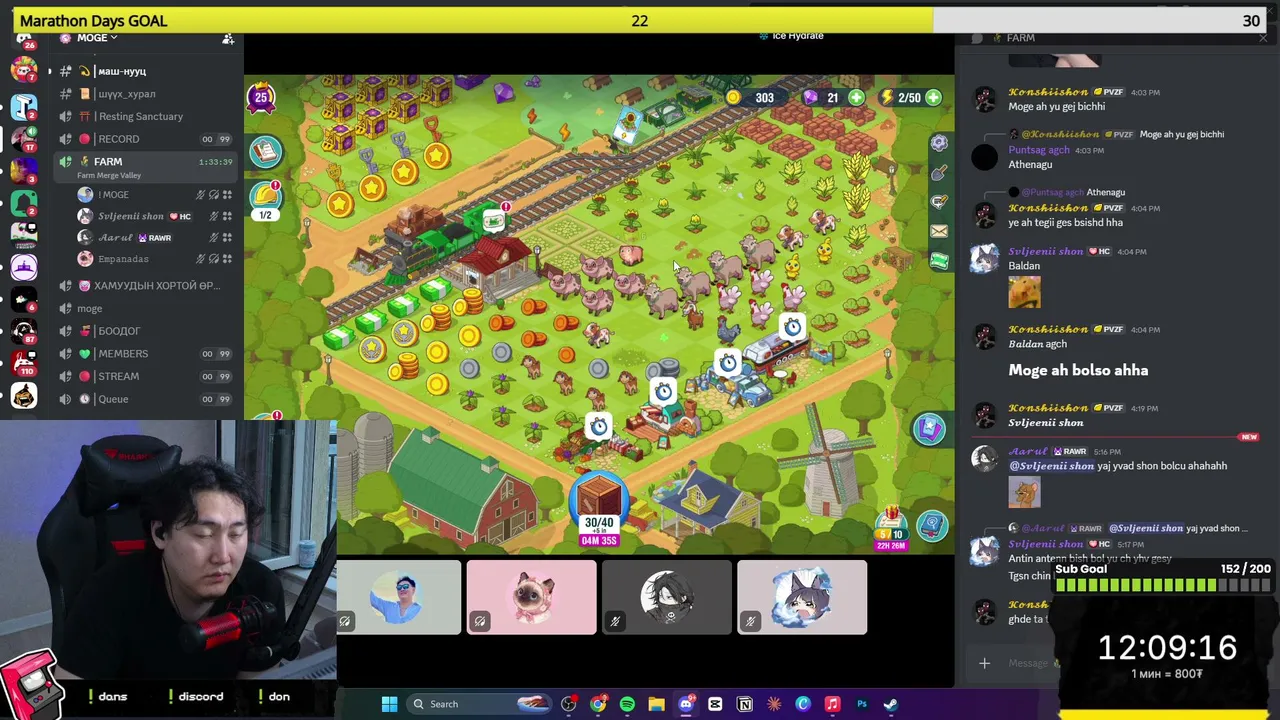Open Steam from the taskbar
The width and height of the screenshot is (1280, 720).
pos(890,704)
